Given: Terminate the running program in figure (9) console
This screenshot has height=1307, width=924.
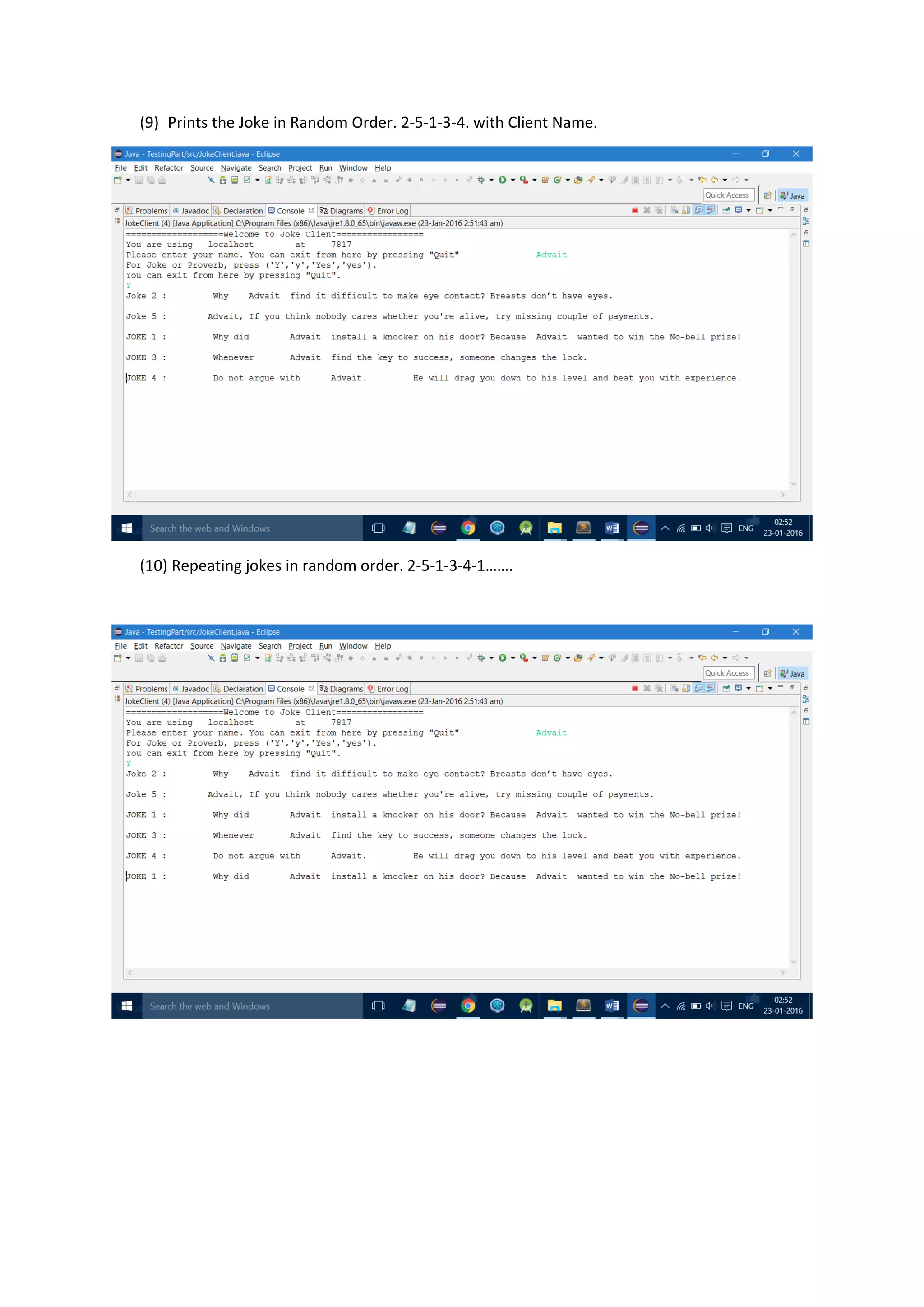Looking at the screenshot, I should [x=635, y=211].
